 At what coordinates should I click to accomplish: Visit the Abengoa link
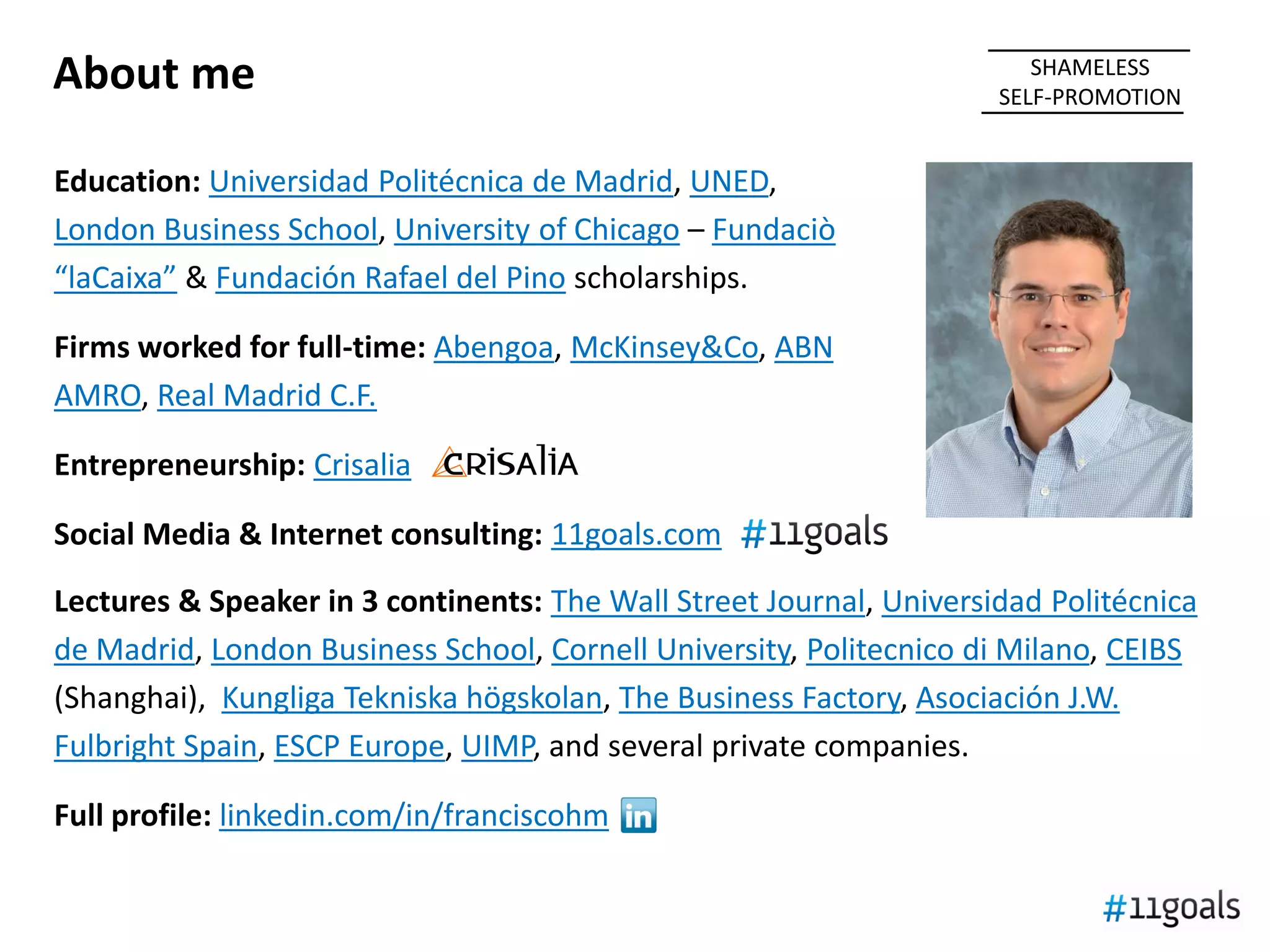(x=493, y=348)
